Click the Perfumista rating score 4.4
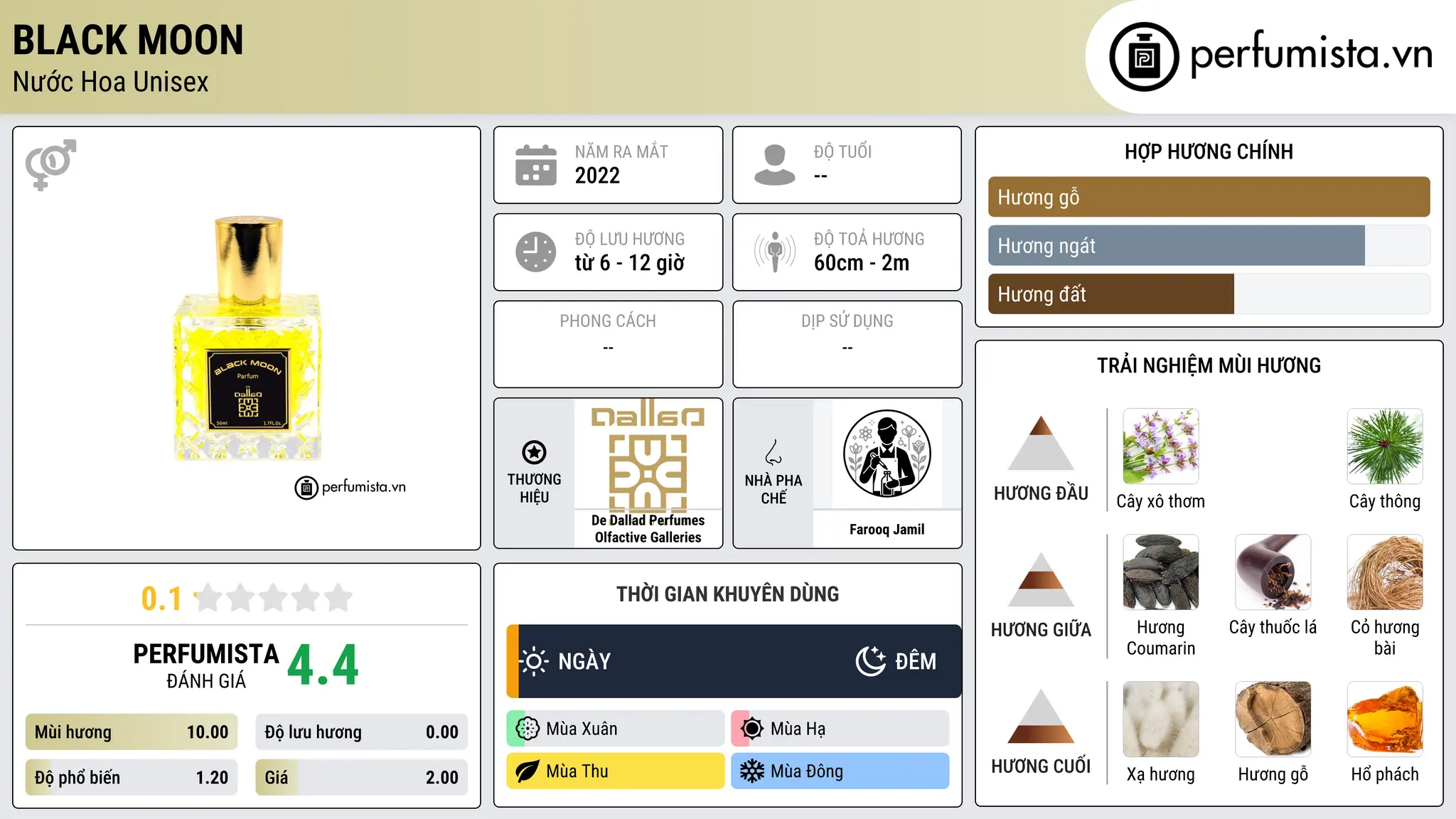The image size is (1456, 819). click(x=323, y=665)
